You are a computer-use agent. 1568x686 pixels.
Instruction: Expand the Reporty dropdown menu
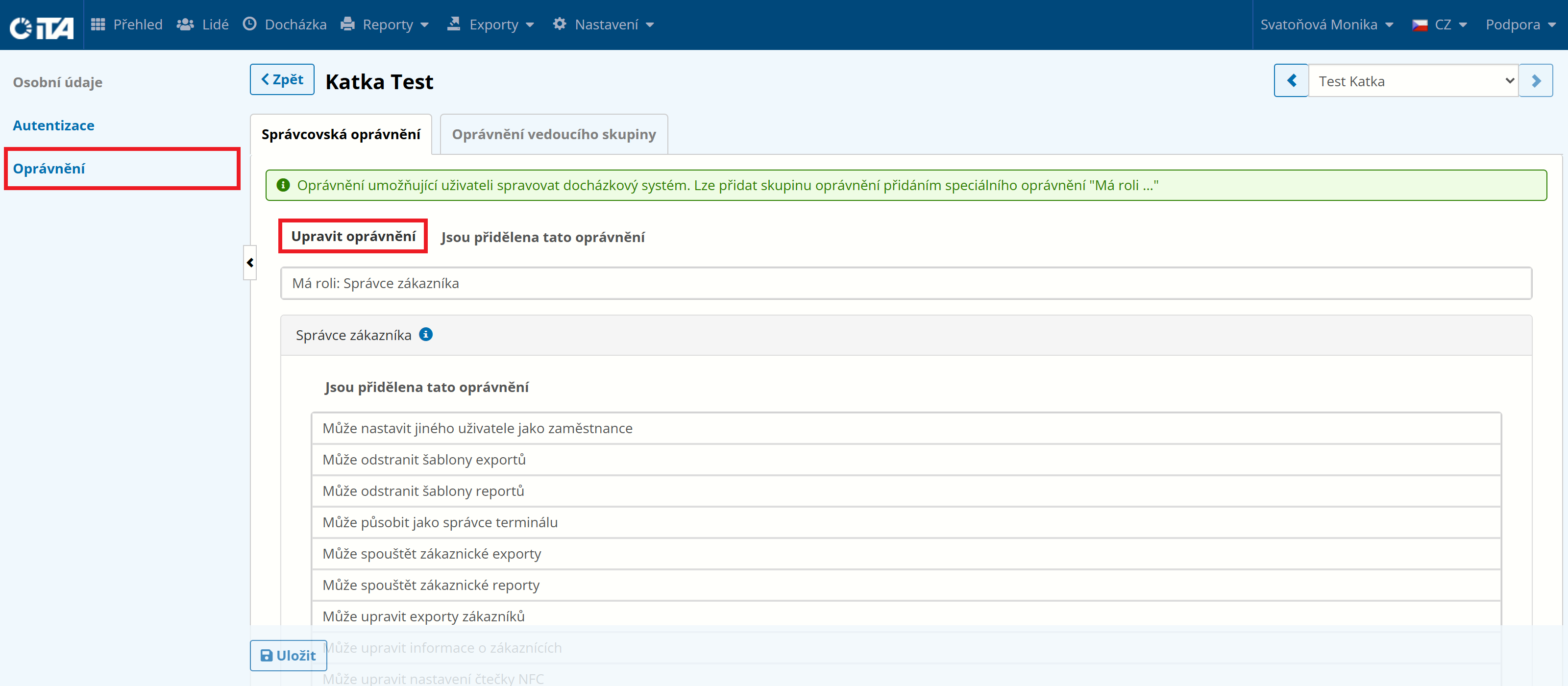385,24
